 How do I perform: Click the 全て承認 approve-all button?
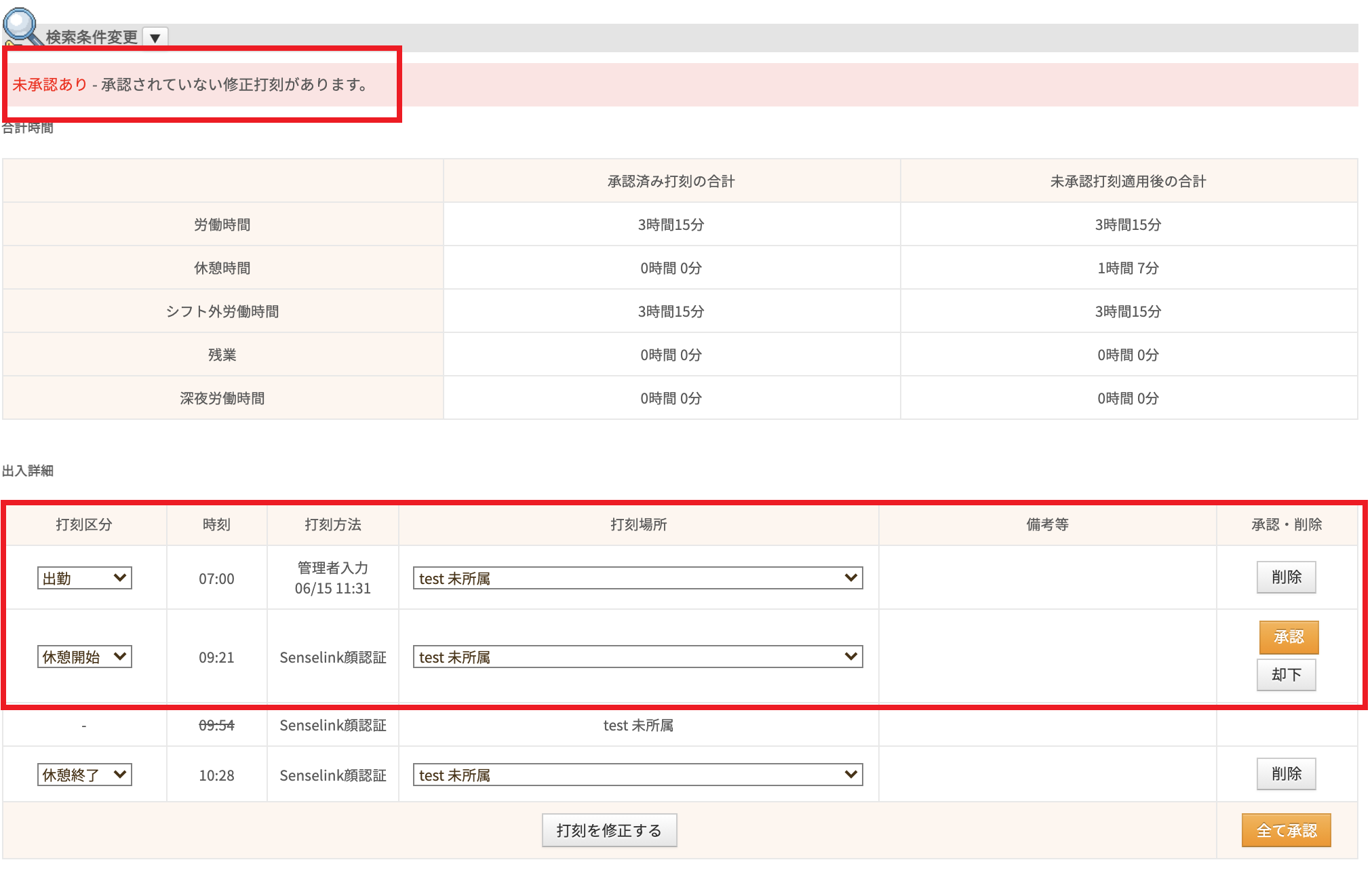tap(1286, 830)
